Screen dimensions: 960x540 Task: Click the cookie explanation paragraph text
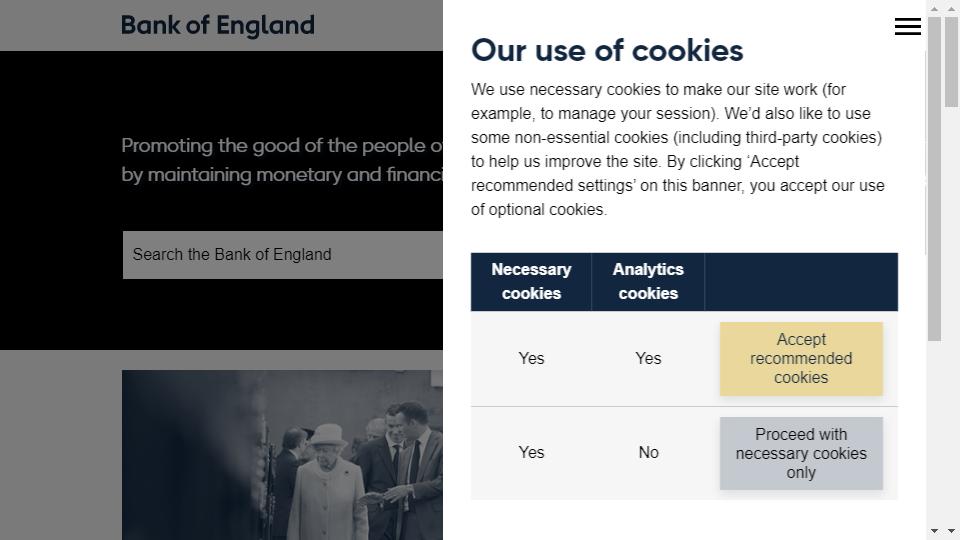(x=678, y=149)
